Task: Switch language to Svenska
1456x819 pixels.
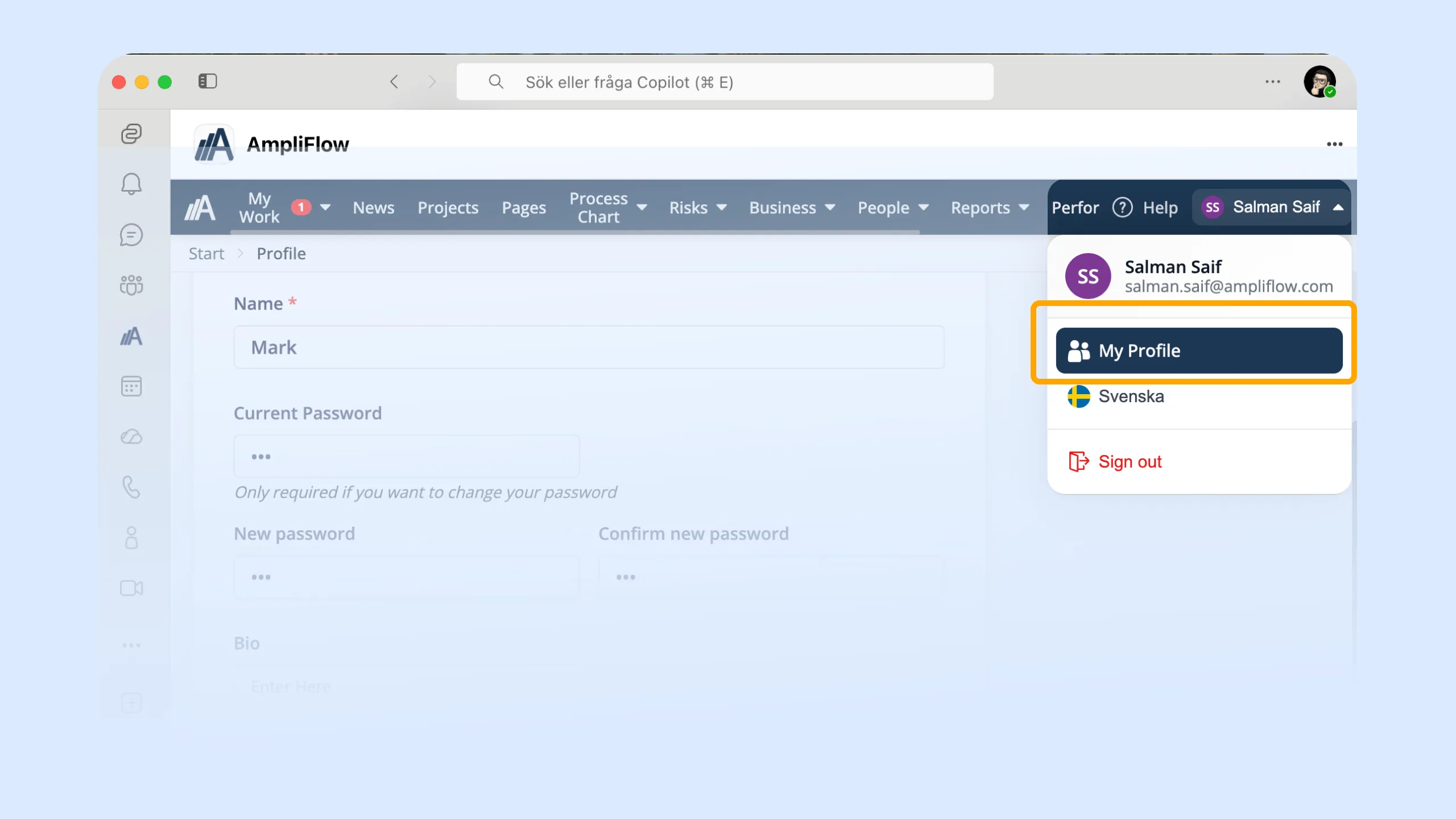Action: pos(1131,396)
